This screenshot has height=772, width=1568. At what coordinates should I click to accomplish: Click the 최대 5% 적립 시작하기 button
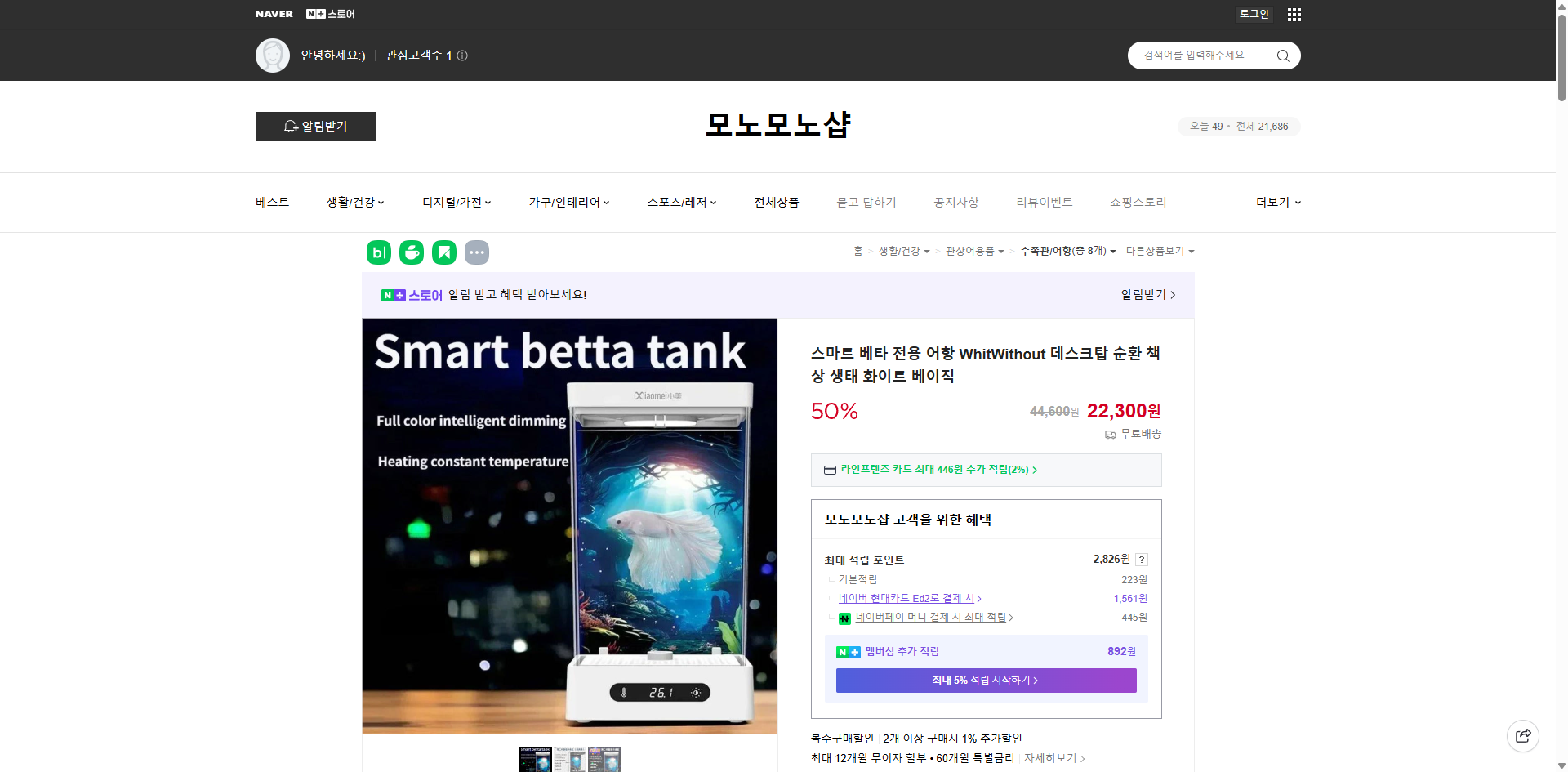coord(985,680)
